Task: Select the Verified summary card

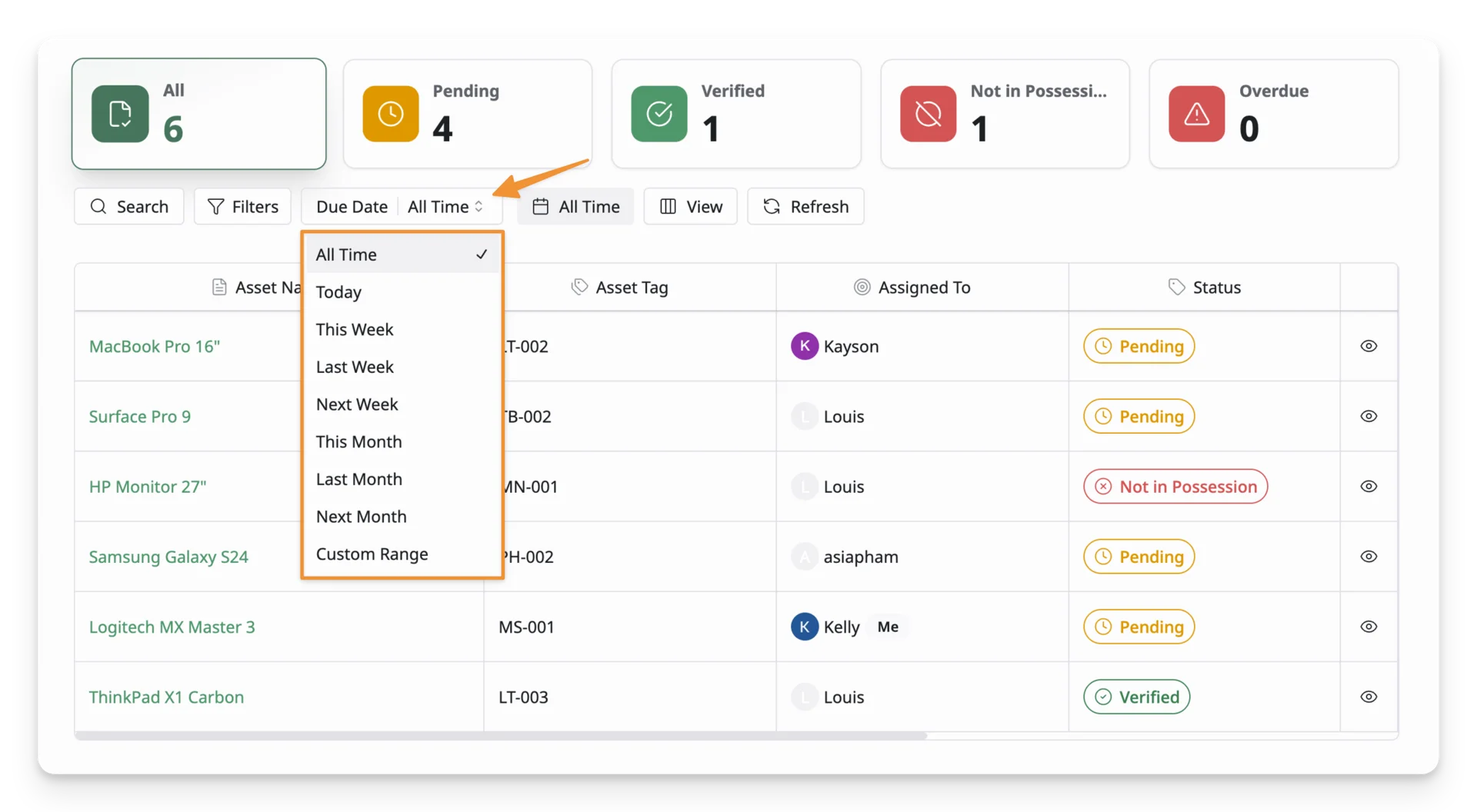Action: [736, 114]
